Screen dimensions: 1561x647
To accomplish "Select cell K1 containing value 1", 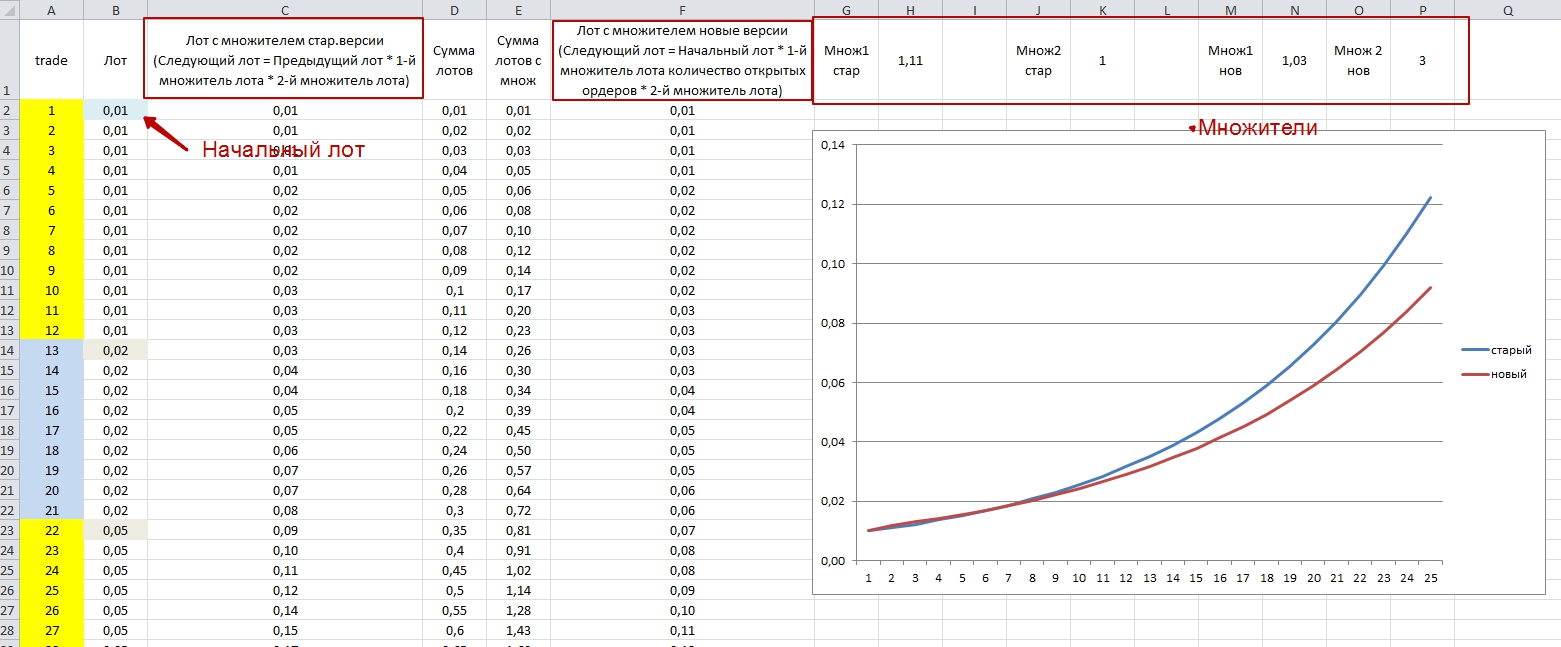I will click(1102, 60).
